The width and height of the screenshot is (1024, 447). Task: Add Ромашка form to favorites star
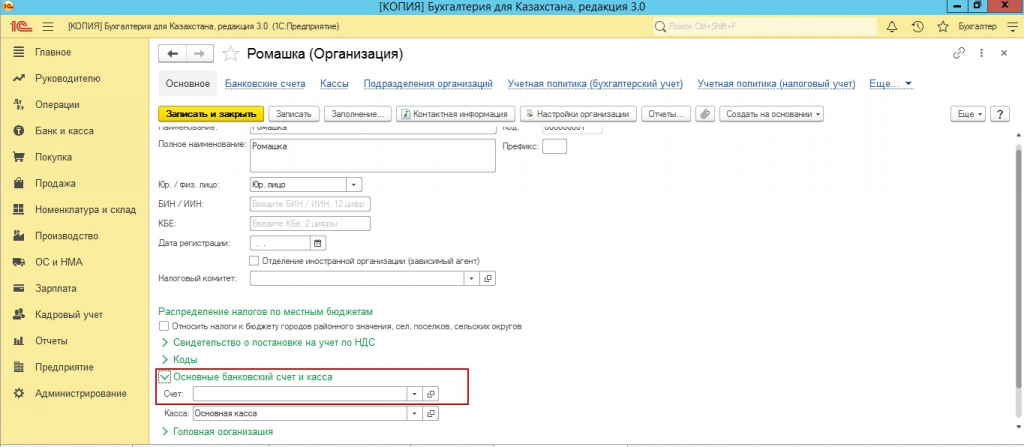pos(231,54)
